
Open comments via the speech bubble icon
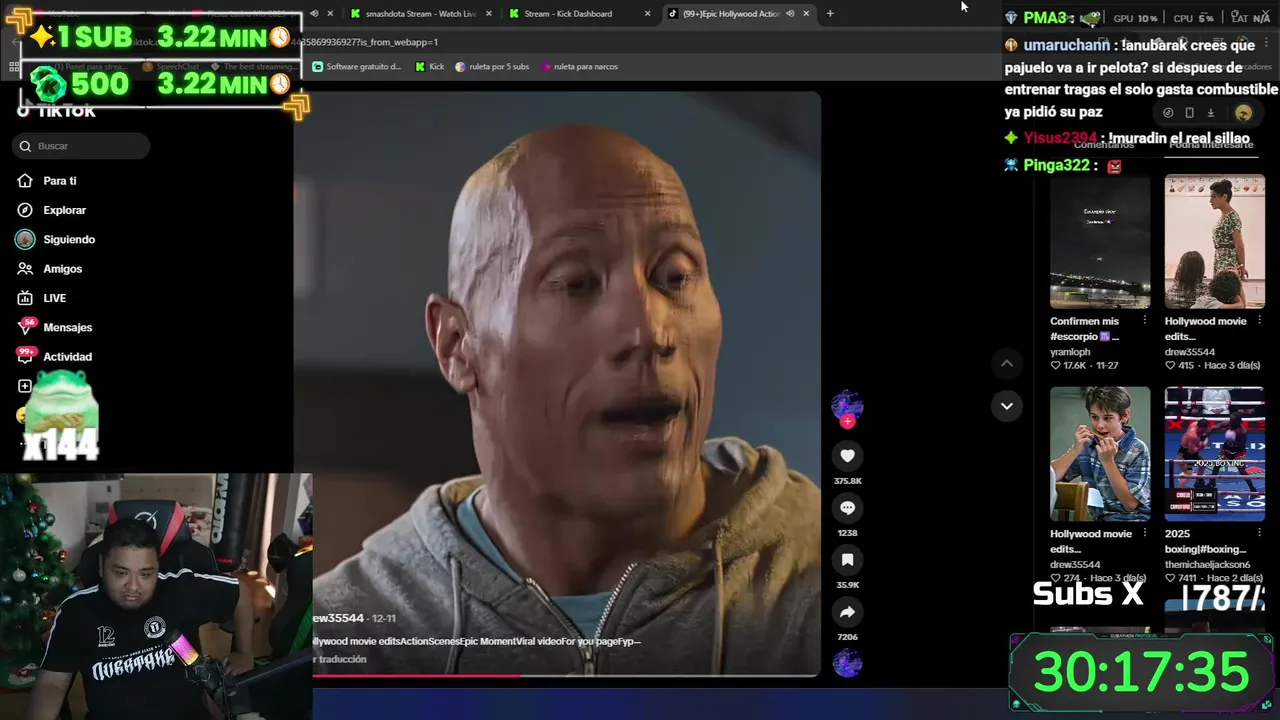pos(847,508)
